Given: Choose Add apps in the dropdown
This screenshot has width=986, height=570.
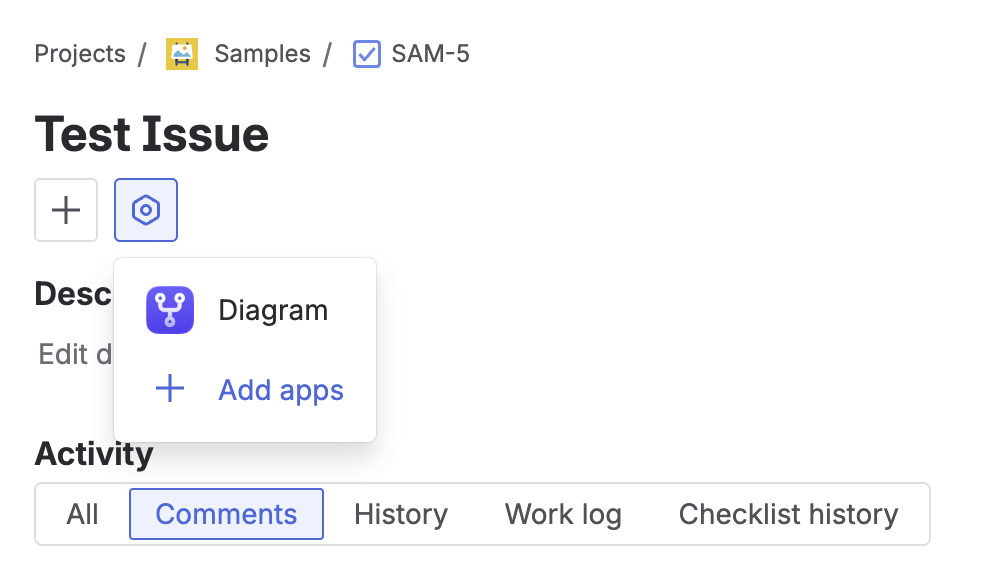Looking at the screenshot, I should click(281, 390).
